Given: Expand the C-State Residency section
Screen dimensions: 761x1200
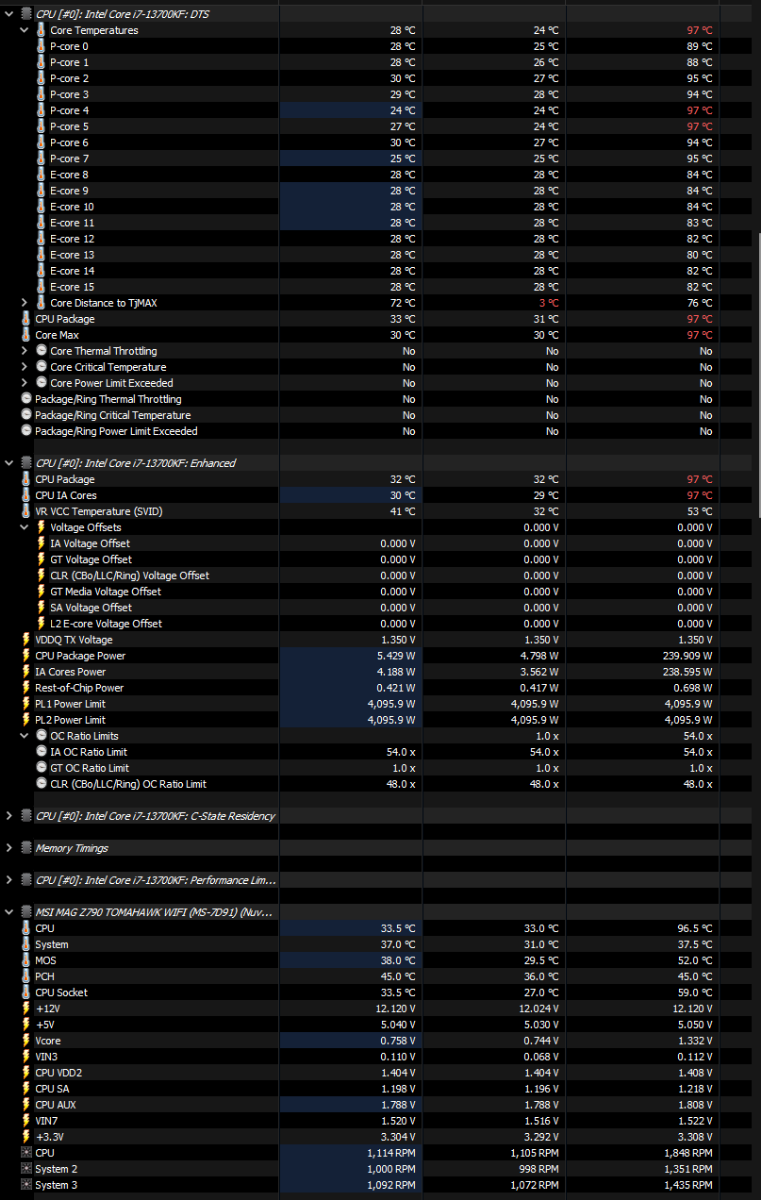Looking at the screenshot, I should 9,816.
